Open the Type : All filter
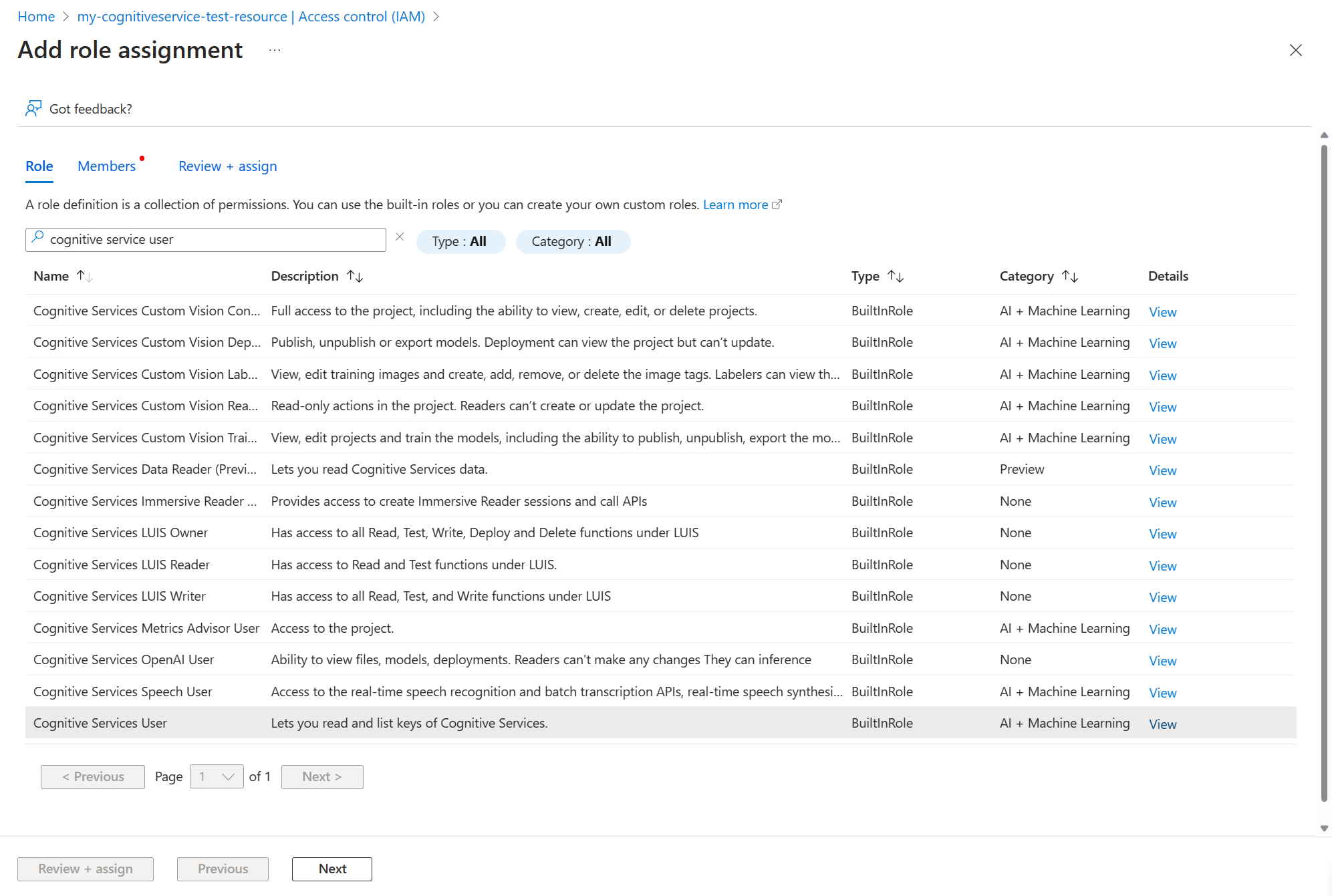 tap(460, 242)
